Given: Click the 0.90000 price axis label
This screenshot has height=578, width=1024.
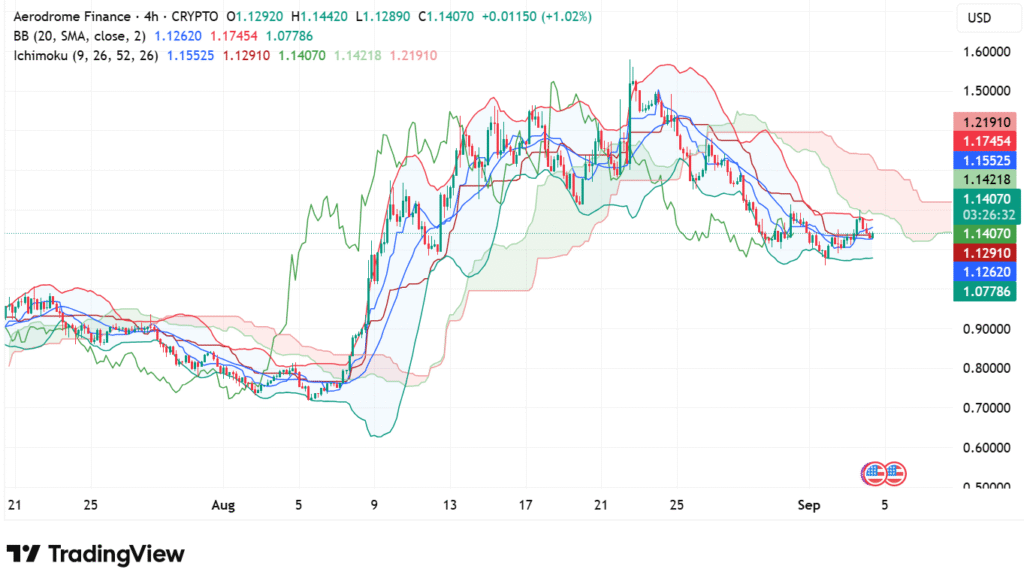Looking at the screenshot, I should [987, 329].
